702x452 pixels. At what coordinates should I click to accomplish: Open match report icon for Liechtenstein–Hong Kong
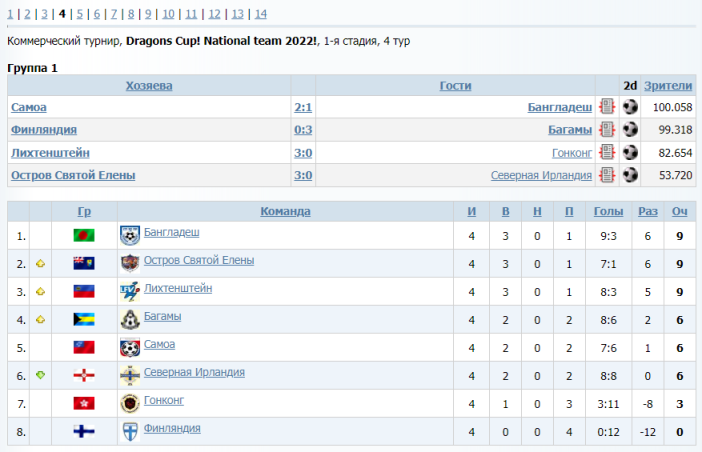click(606, 153)
